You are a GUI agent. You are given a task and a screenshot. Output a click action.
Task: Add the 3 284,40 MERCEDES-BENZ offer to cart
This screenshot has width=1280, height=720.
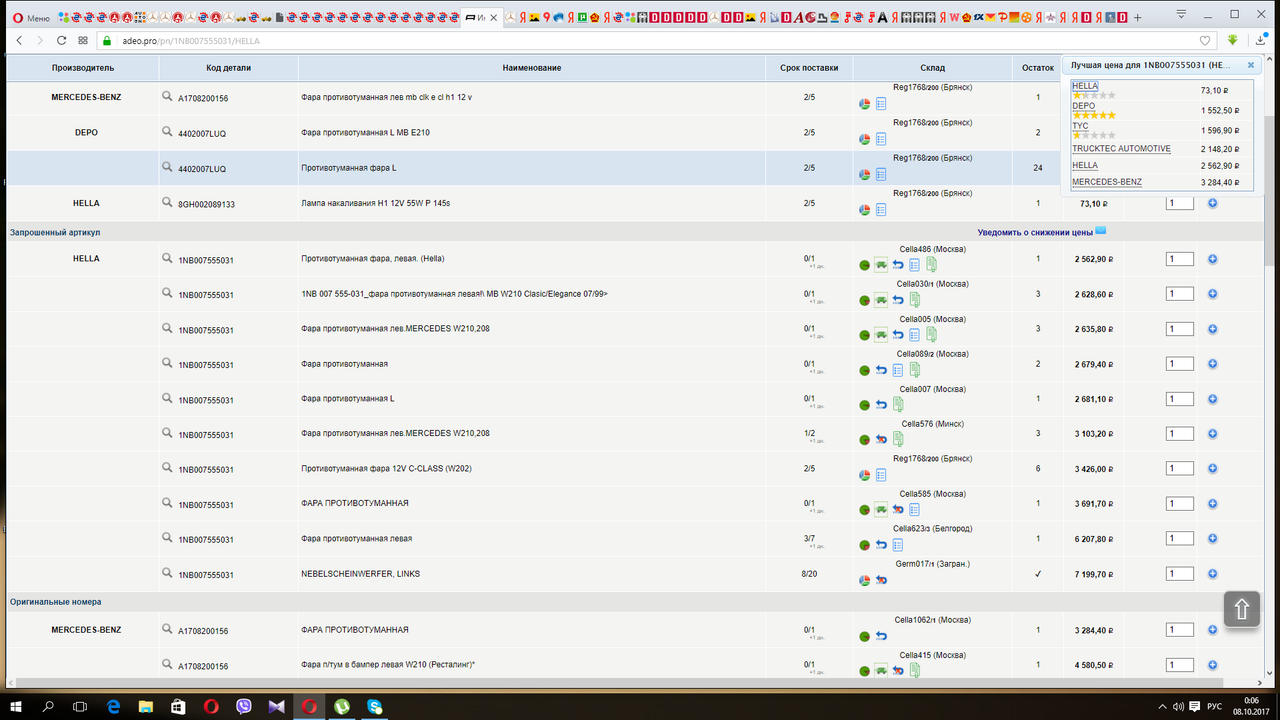click(x=1212, y=630)
